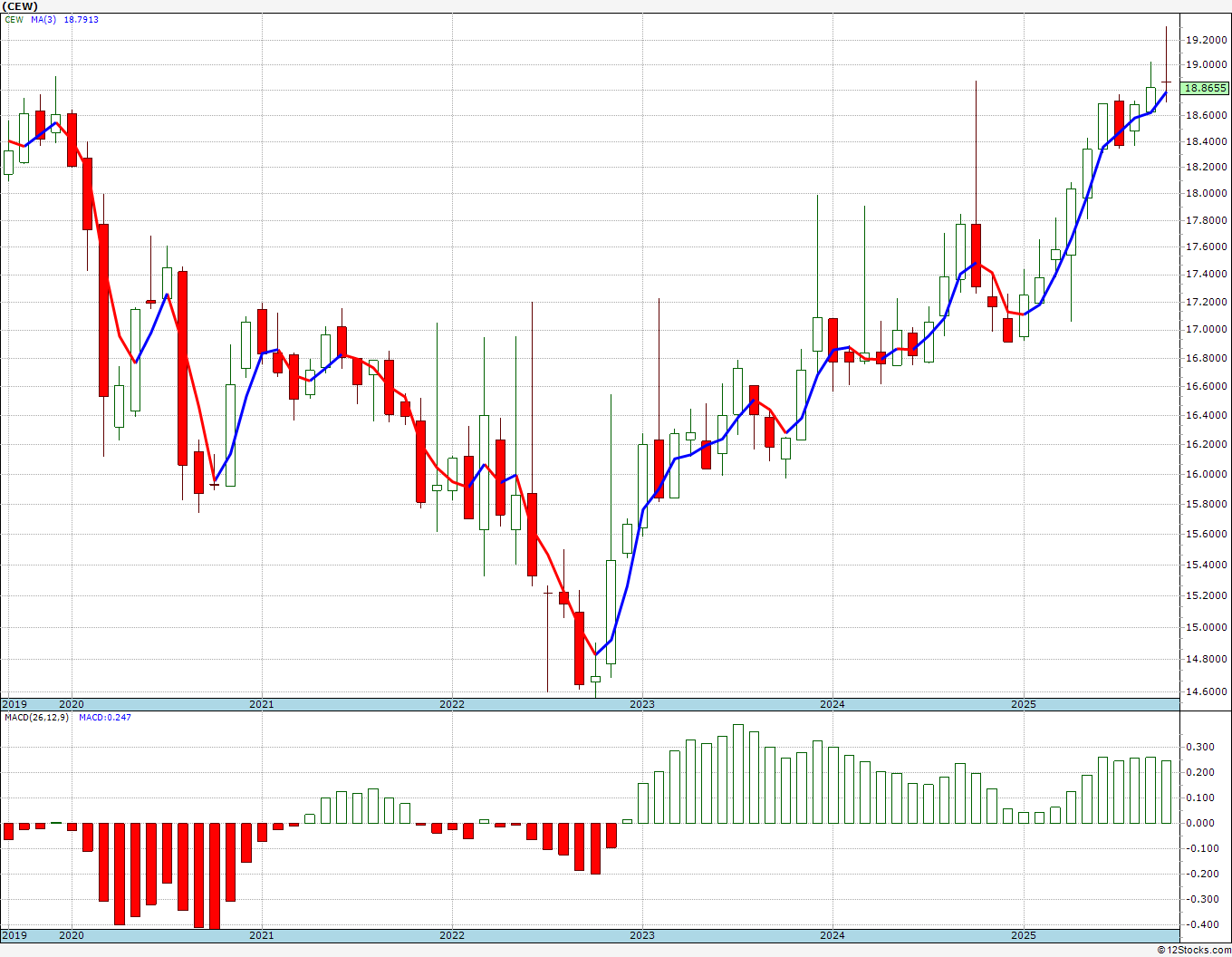Image resolution: width=1232 pixels, height=957 pixels.
Task: Select 2024 on the MACD panel time axis
Action: tap(833, 935)
